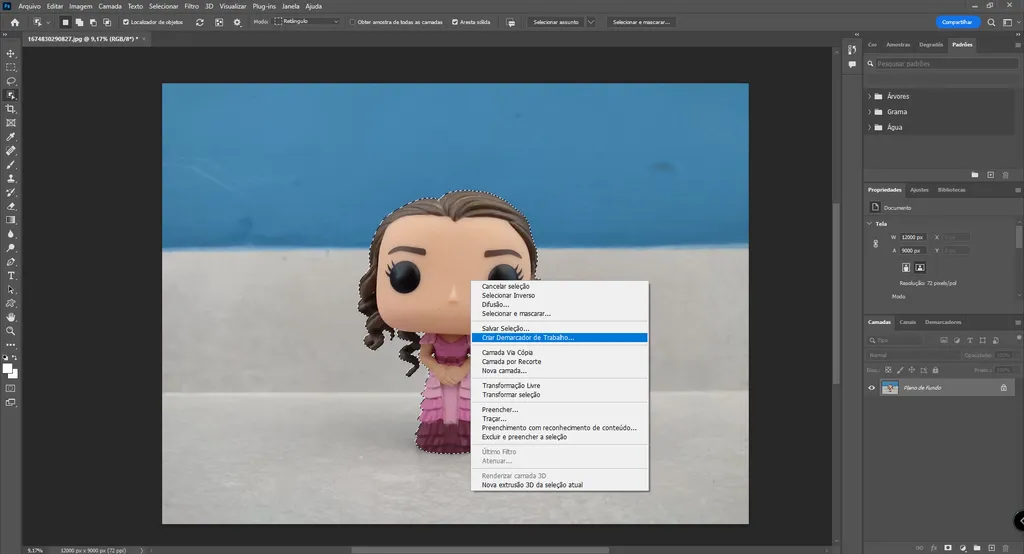Click the foreground color swatch
The width and height of the screenshot is (1024, 554).
tap(8, 368)
